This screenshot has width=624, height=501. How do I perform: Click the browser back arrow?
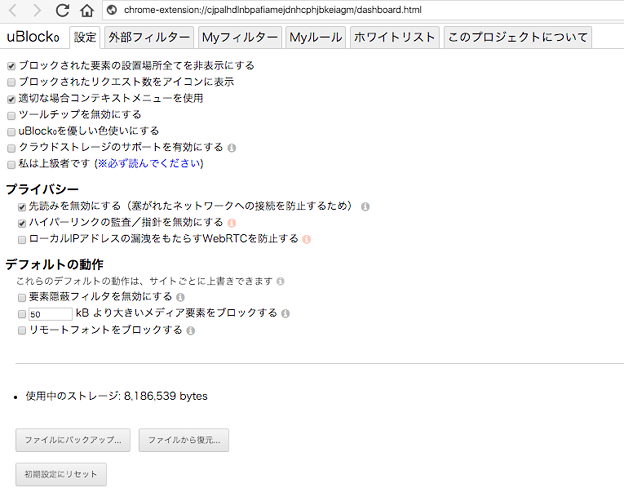13,10
